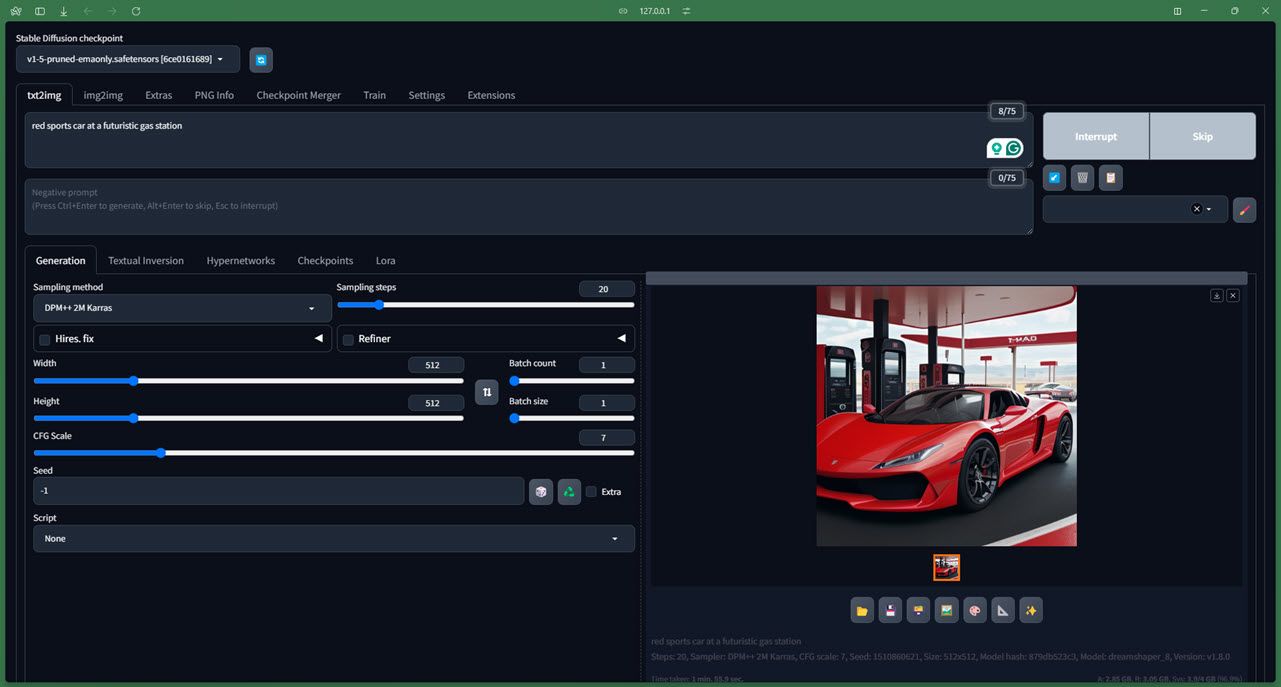1281x687 pixels.
Task: Enable the Refiner checkbox
Action: coord(348,339)
